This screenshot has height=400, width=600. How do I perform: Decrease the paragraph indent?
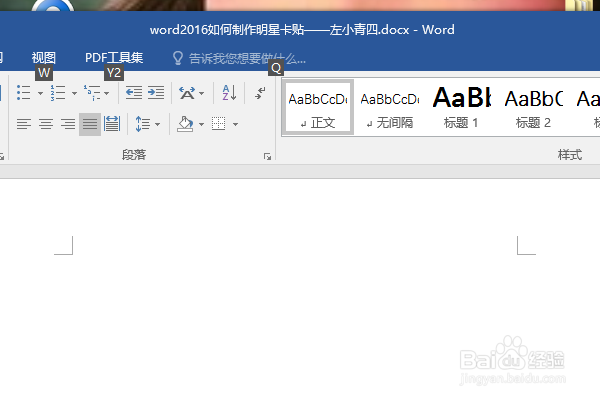click(134, 93)
